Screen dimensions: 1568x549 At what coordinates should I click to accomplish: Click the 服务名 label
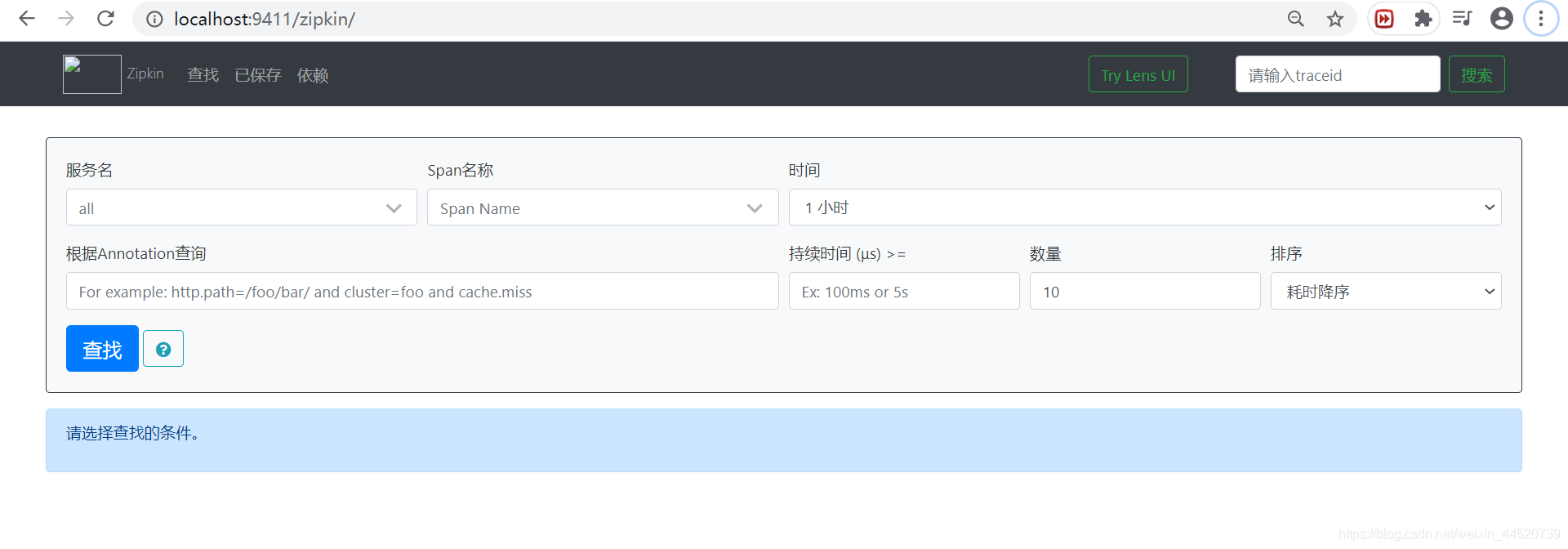(x=90, y=170)
